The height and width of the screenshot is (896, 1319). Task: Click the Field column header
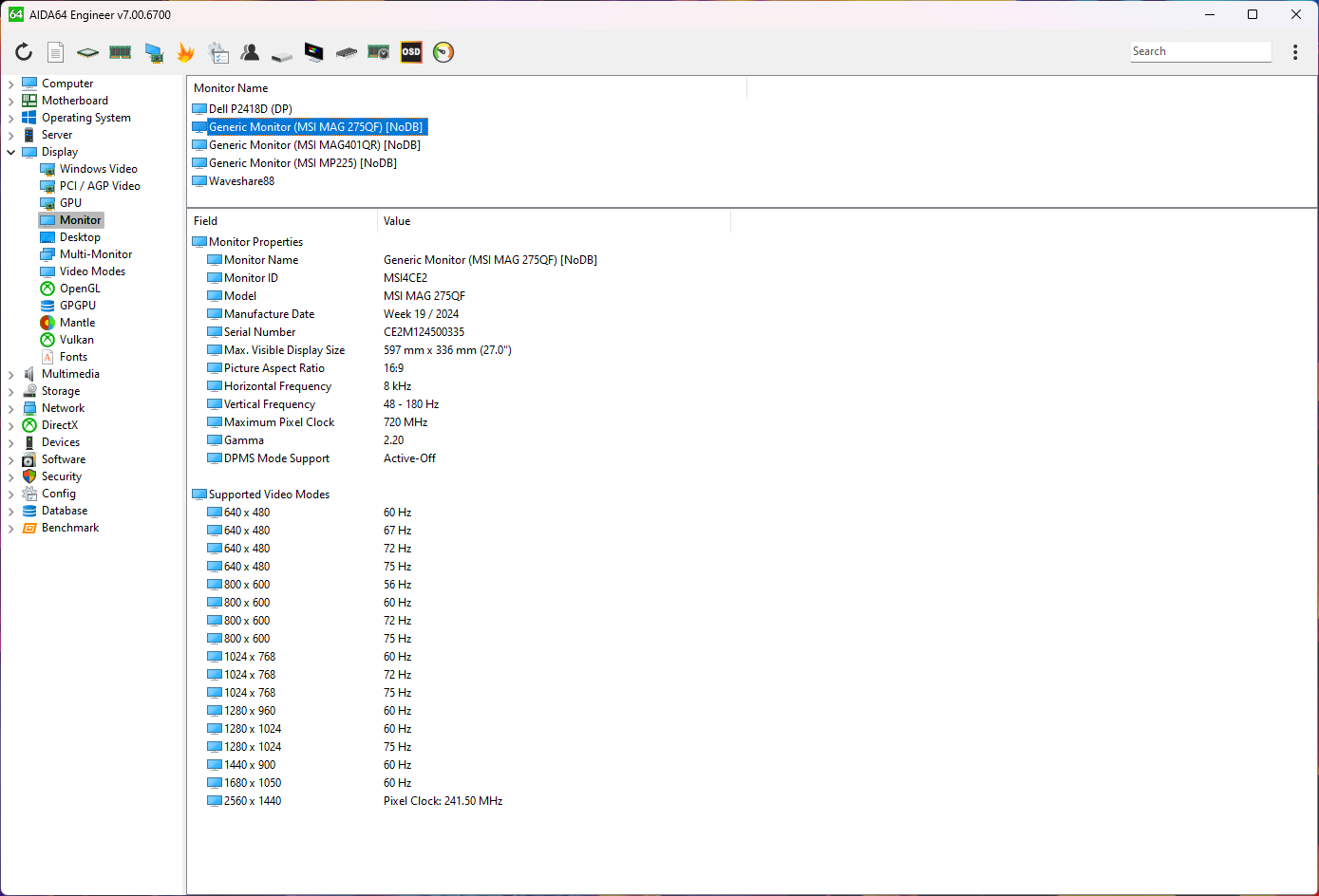pyautogui.click(x=282, y=221)
